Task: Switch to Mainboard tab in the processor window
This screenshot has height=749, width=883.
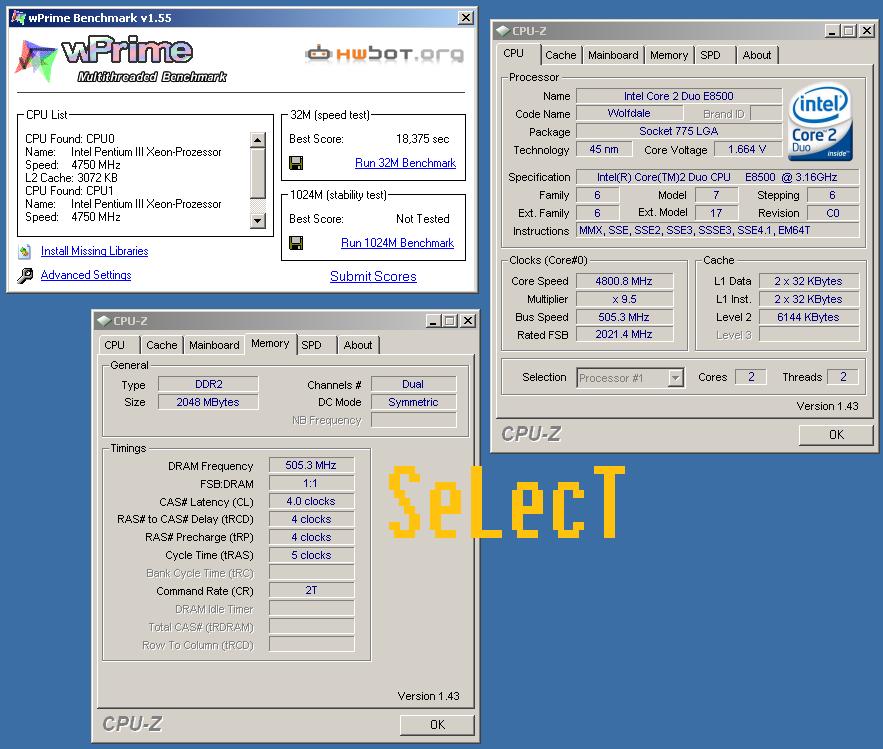Action: coord(613,55)
